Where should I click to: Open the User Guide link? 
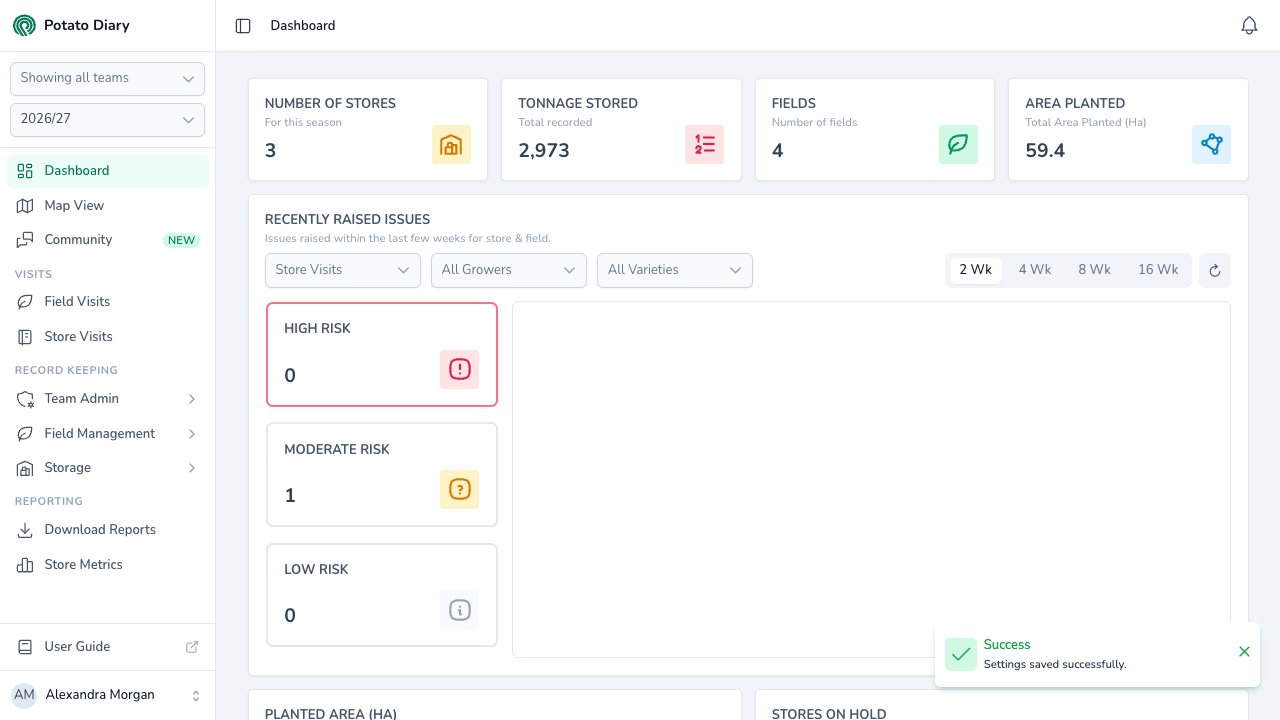tap(108, 647)
